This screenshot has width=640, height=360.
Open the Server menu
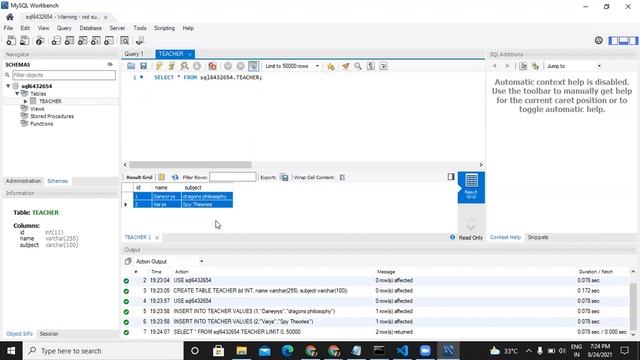117,28
